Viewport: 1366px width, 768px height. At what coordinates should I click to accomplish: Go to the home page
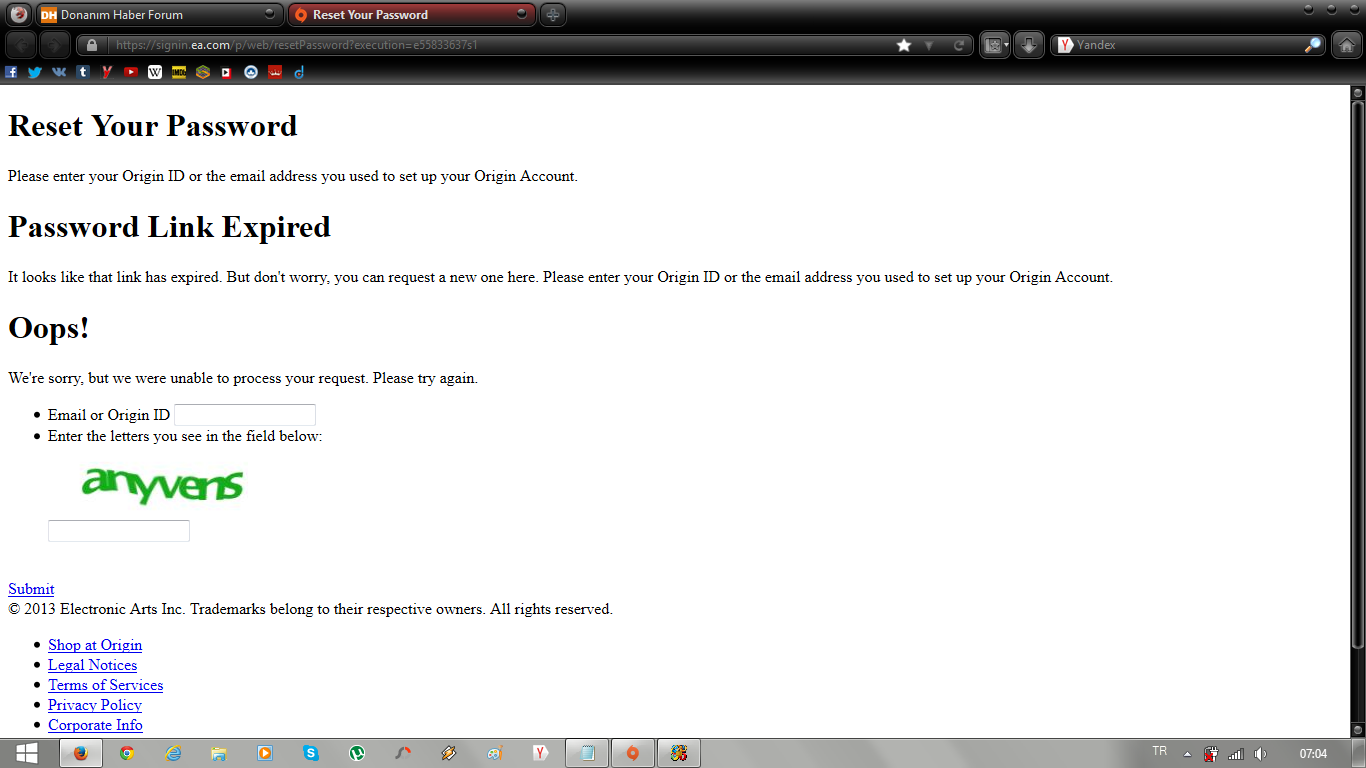click(x=1347, y=45)
